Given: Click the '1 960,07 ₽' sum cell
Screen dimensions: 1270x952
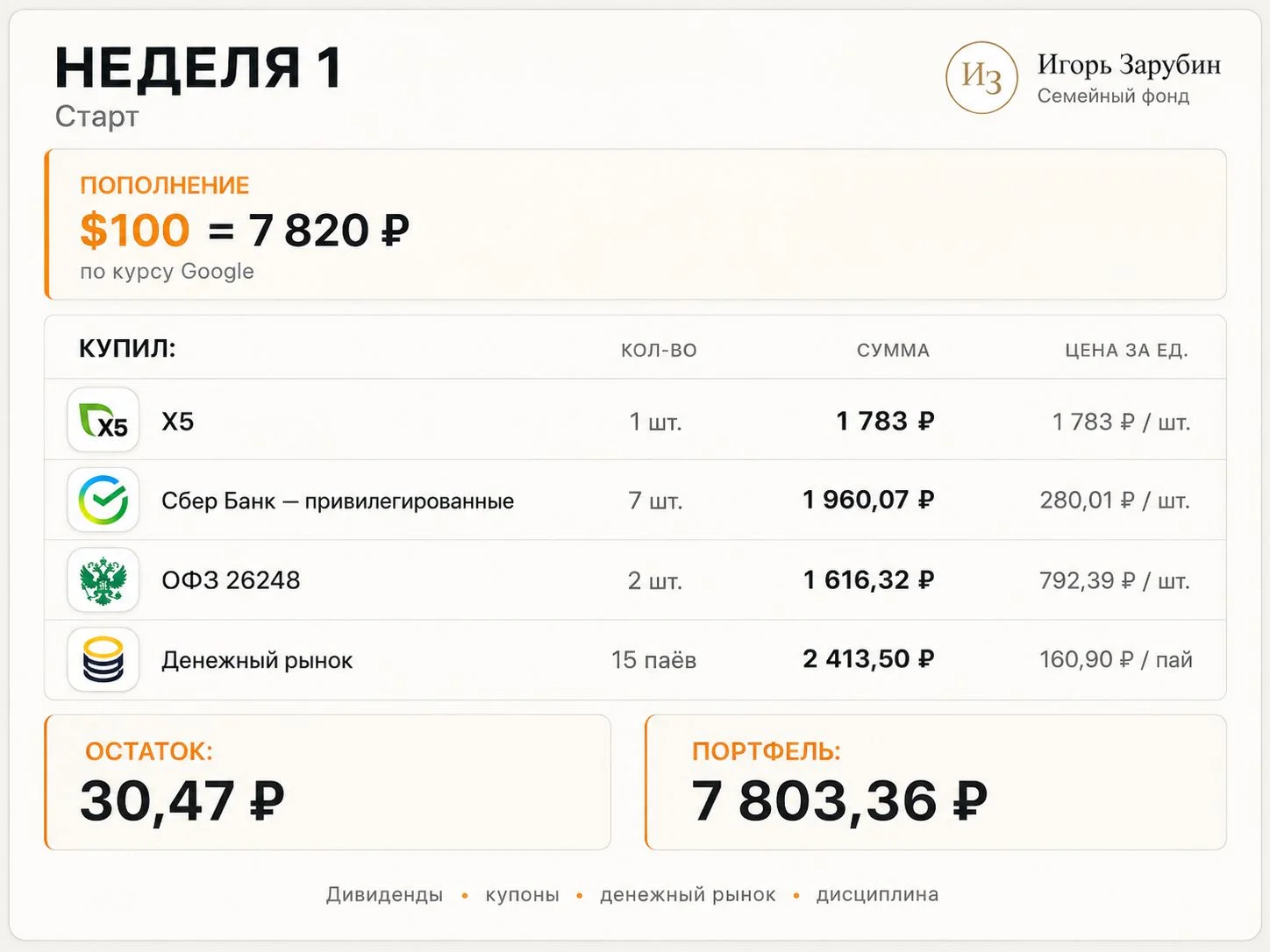Looking at the screenshot, I should point(868,500).
